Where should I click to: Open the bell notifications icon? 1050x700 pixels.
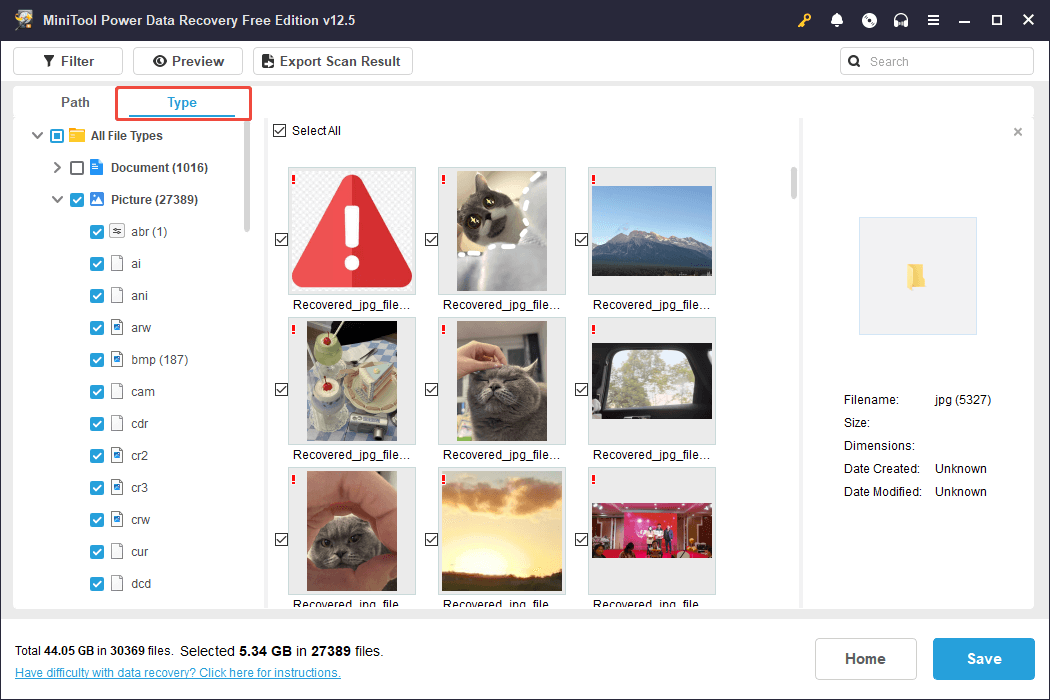(x=837, y=20)
